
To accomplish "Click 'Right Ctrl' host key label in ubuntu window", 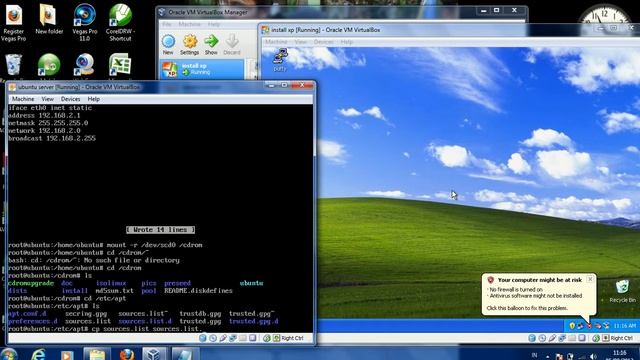I will [x=292, y=338].
